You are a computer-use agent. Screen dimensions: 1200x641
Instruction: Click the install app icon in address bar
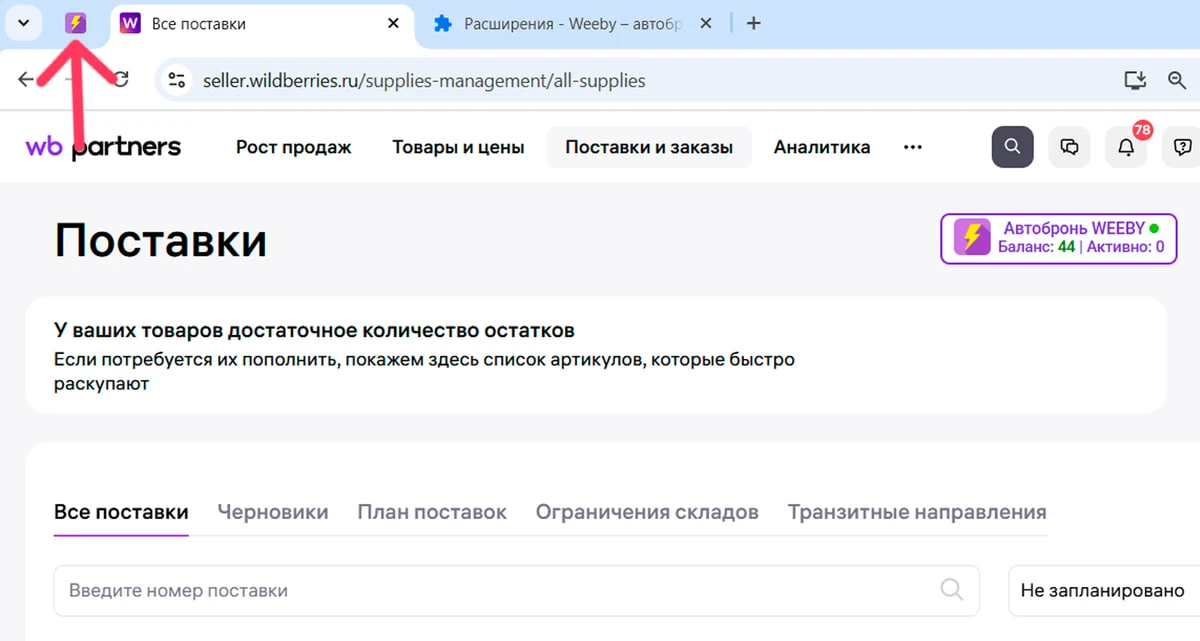(1135, 80)
